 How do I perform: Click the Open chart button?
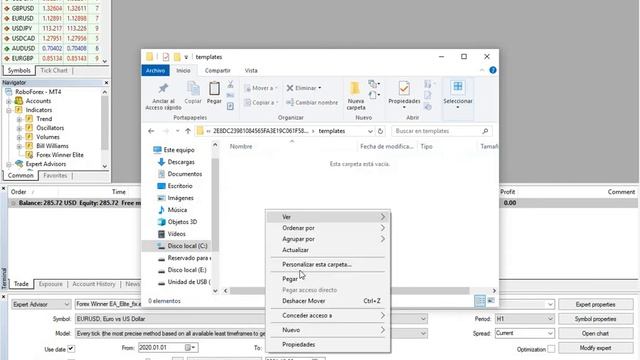click(x=596, y=333)
